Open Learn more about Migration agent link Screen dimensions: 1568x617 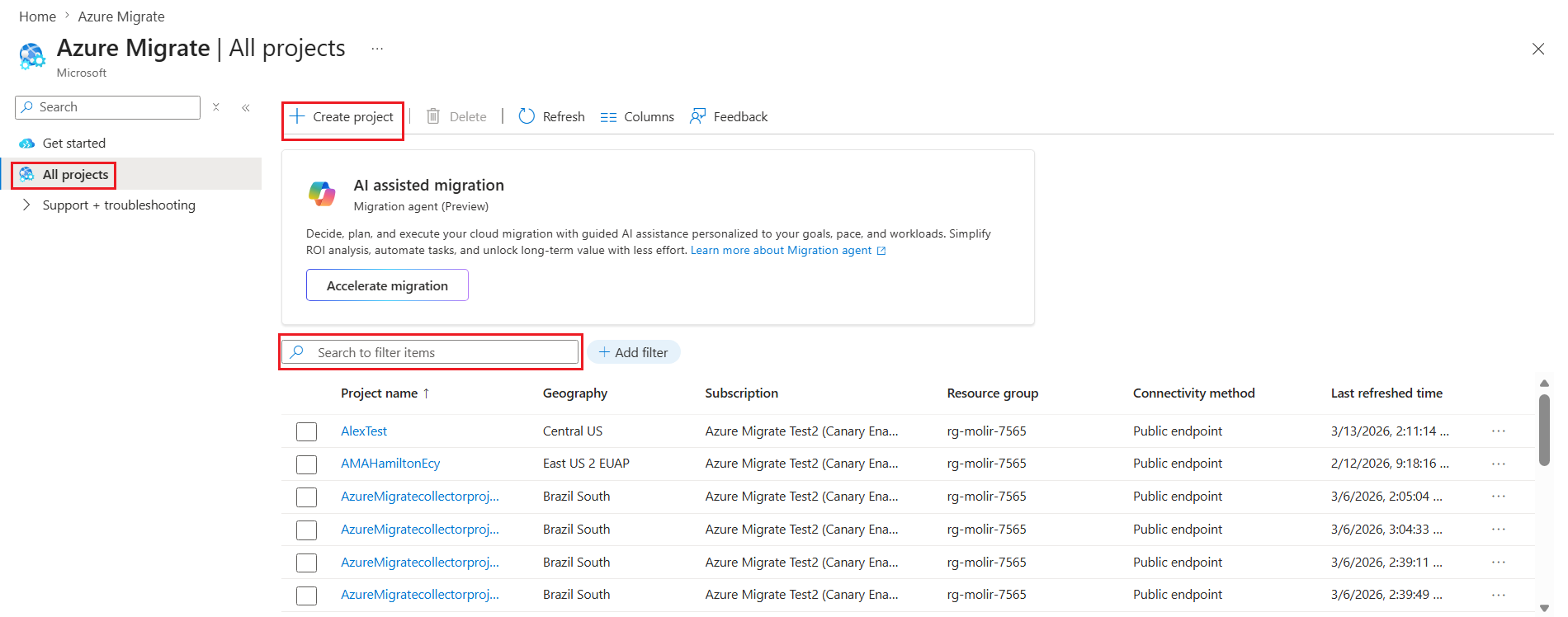[788, 251]
